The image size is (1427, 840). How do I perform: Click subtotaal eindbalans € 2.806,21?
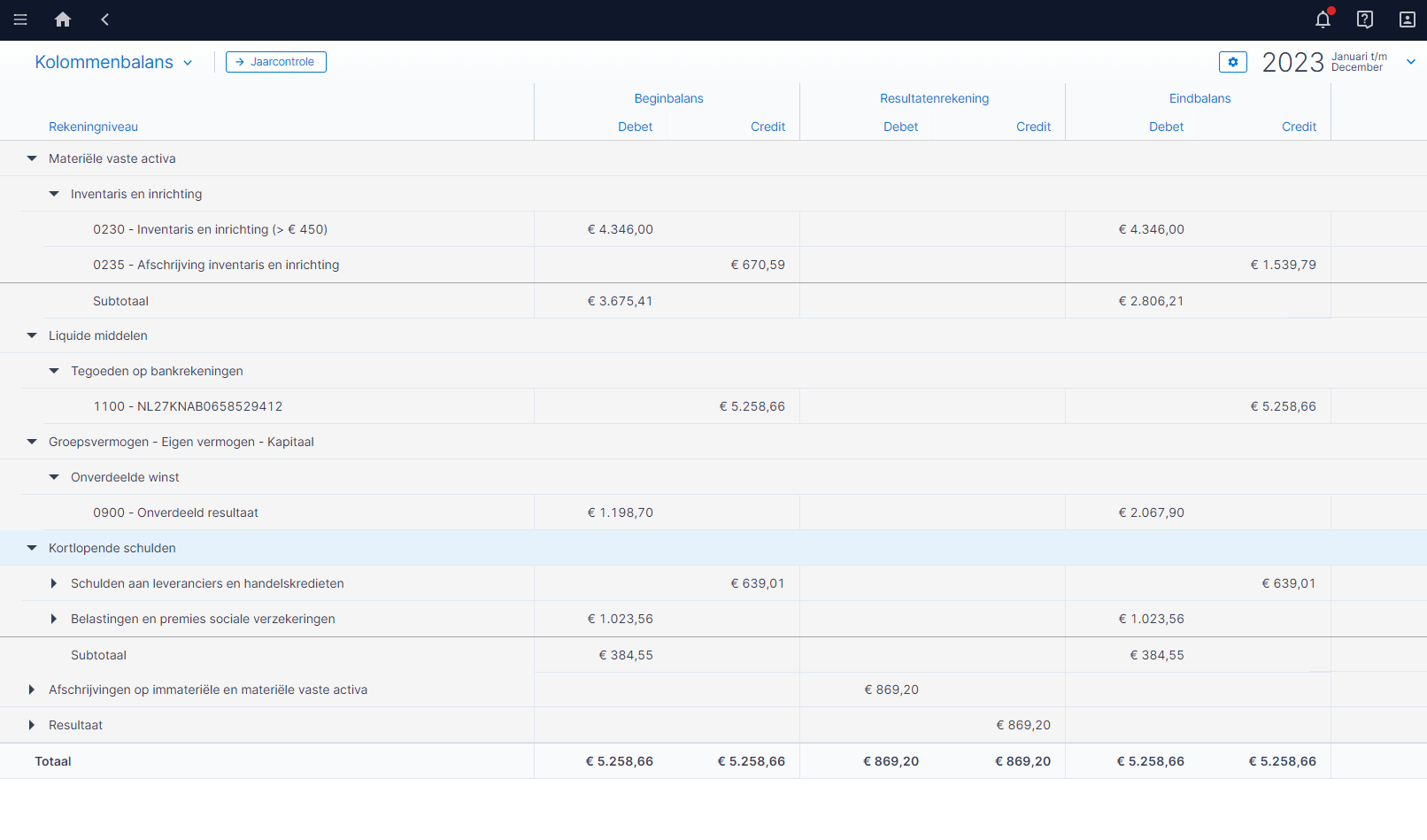pyautogui.click(x=1151, y=301)
